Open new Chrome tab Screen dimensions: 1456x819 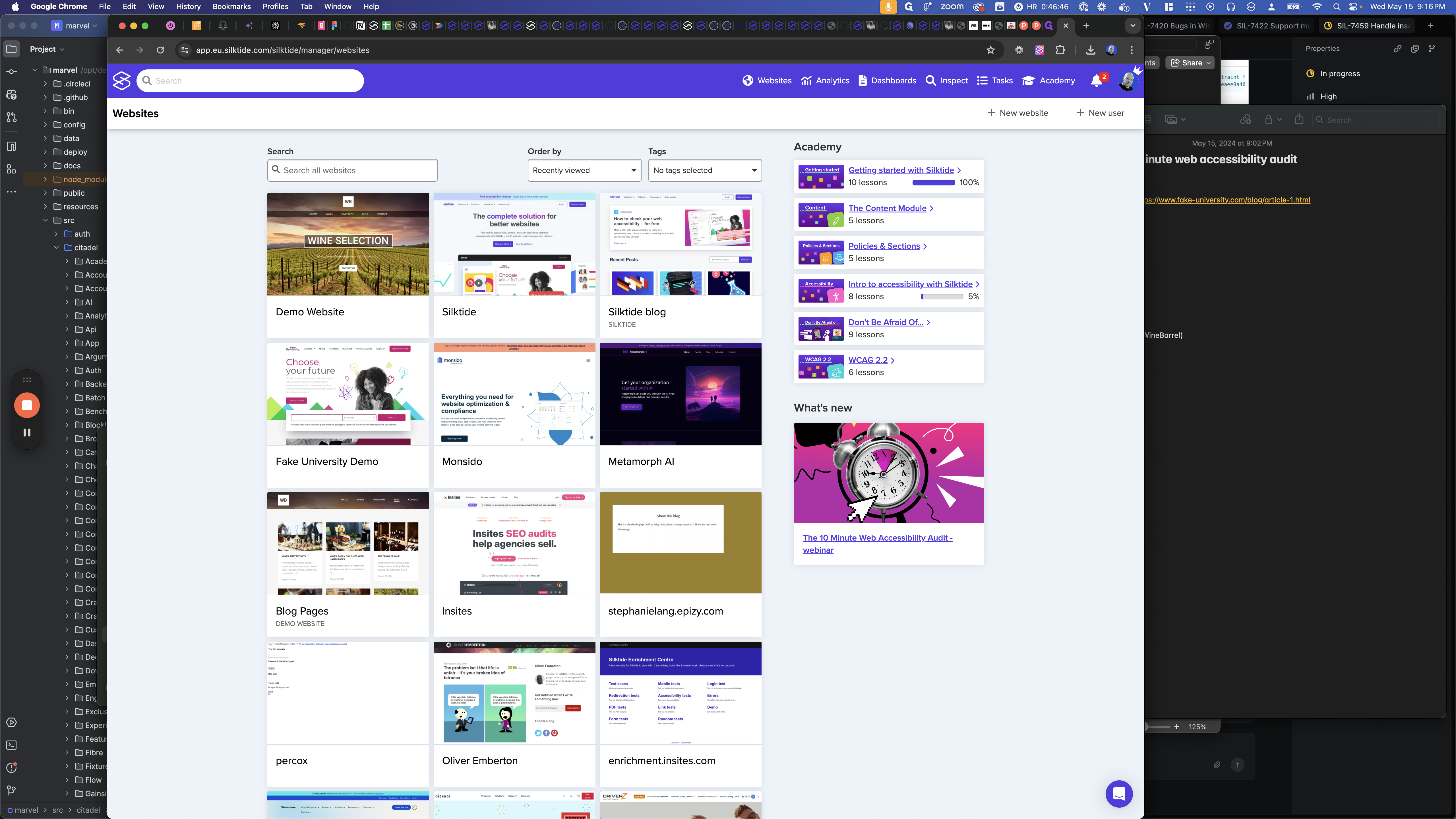point(1086,25)
